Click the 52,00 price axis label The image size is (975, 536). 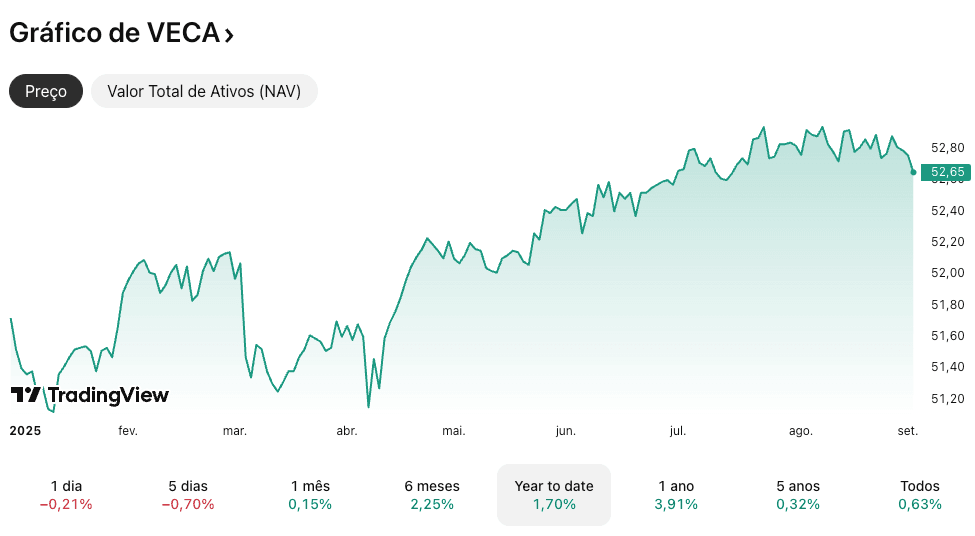point(947,273)
